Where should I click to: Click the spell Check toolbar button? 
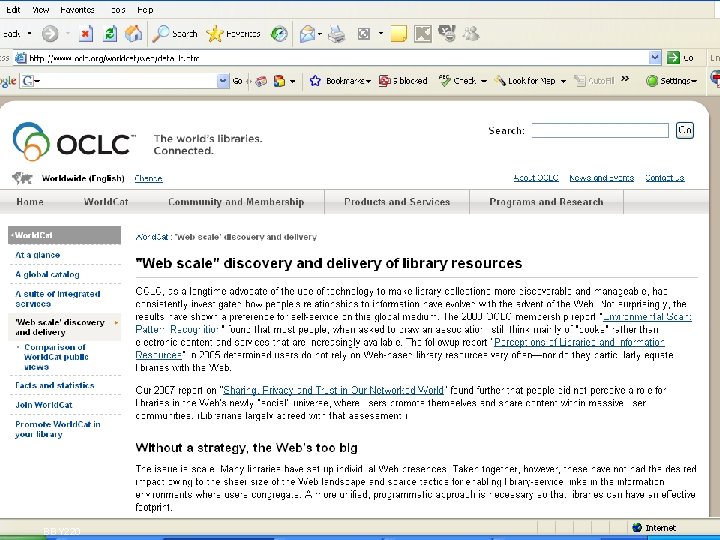click(x=457, y=81)
